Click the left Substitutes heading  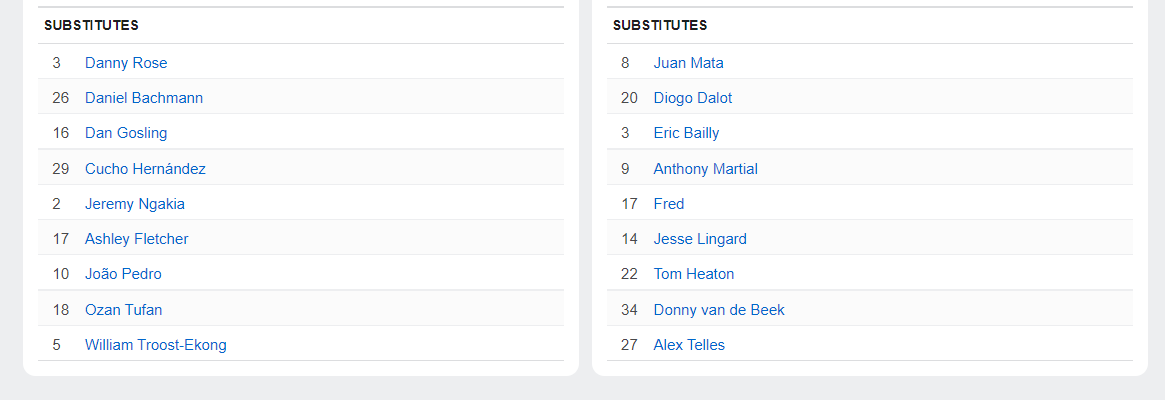tap(91, 25)
